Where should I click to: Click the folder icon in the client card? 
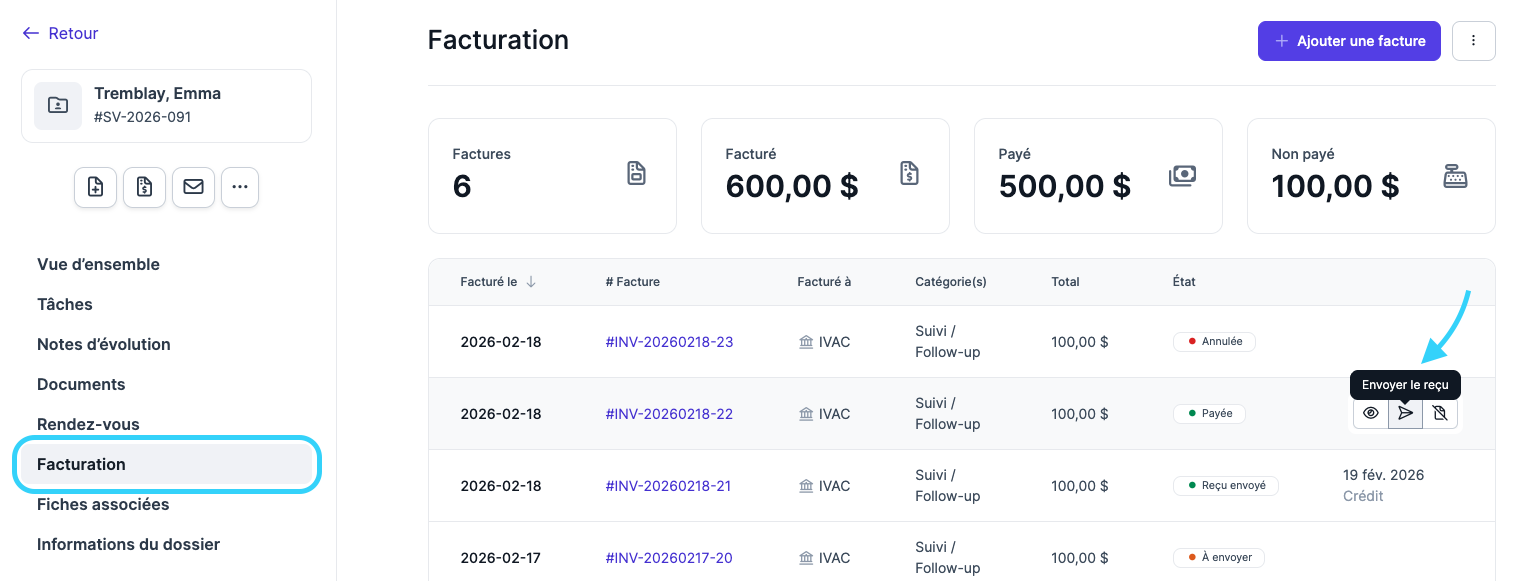(x=58, y=105)
